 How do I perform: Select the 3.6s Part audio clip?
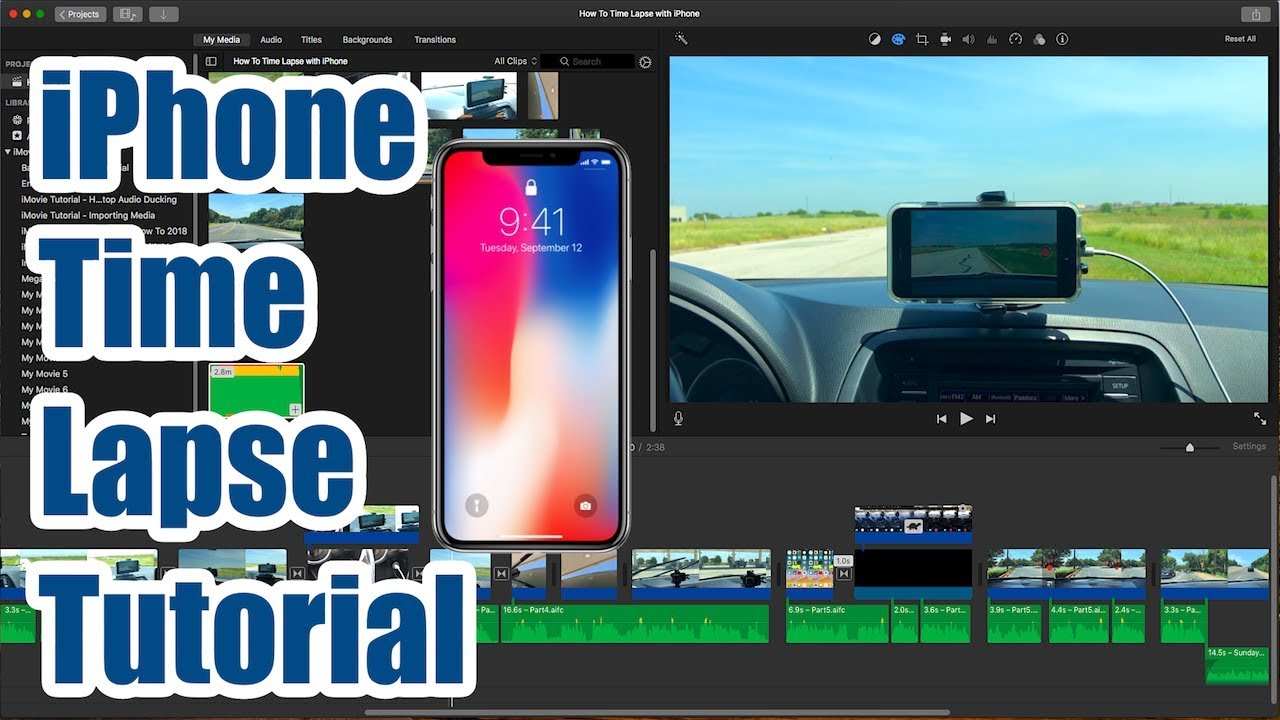tap(945, 623)
